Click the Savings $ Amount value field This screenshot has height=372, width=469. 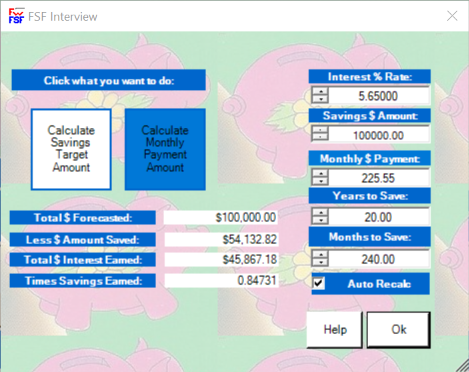click(x=379, y=135)
